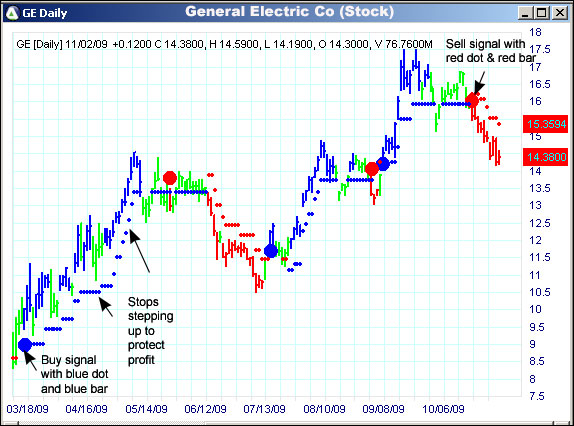Click the 10 price axis label
The width and height of the screenshot is (574, 426).
[535, 309]
